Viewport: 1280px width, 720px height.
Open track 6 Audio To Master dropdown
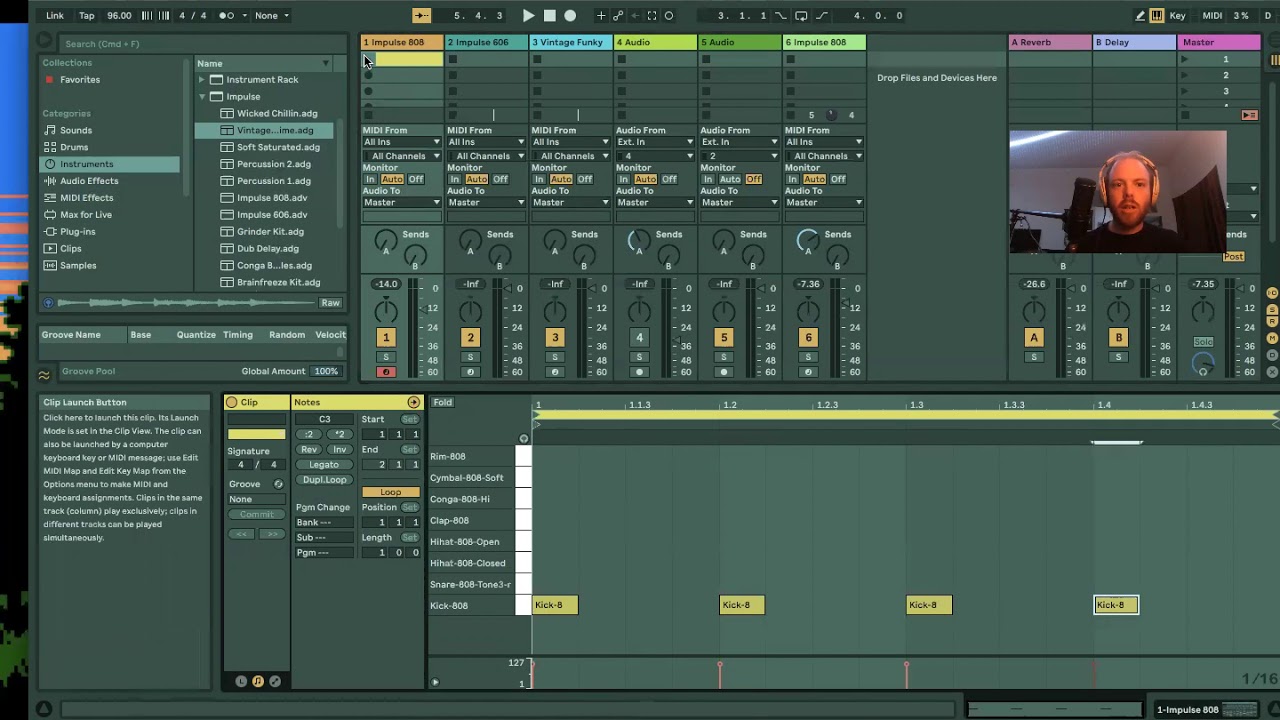pyautogui.click(x=824, y=203)
